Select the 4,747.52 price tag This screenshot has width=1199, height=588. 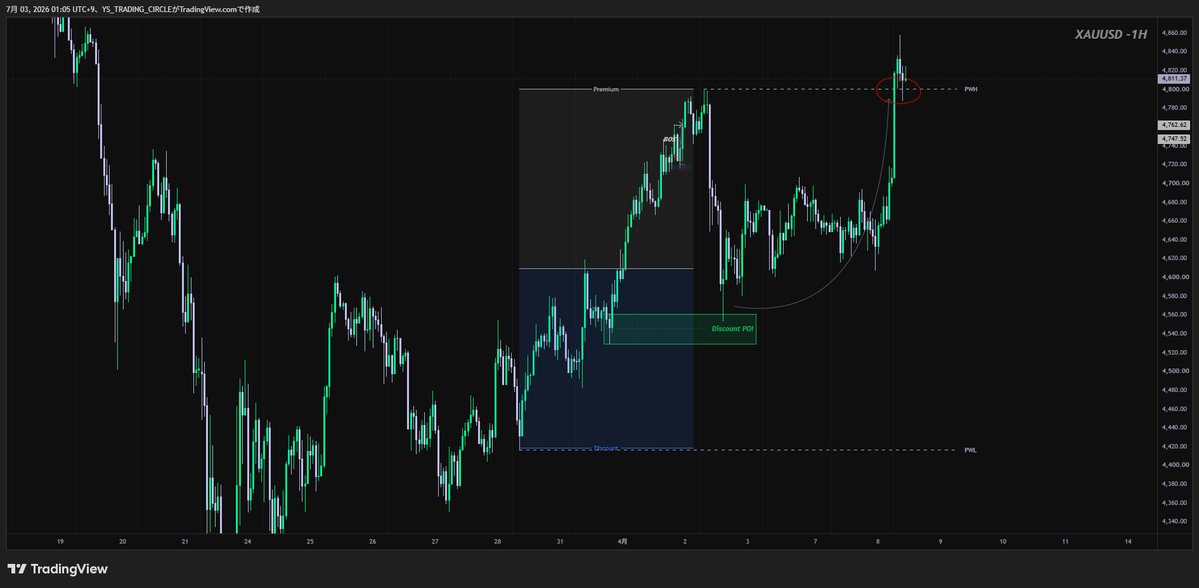pyautogui.click(x=1174, y=138)
